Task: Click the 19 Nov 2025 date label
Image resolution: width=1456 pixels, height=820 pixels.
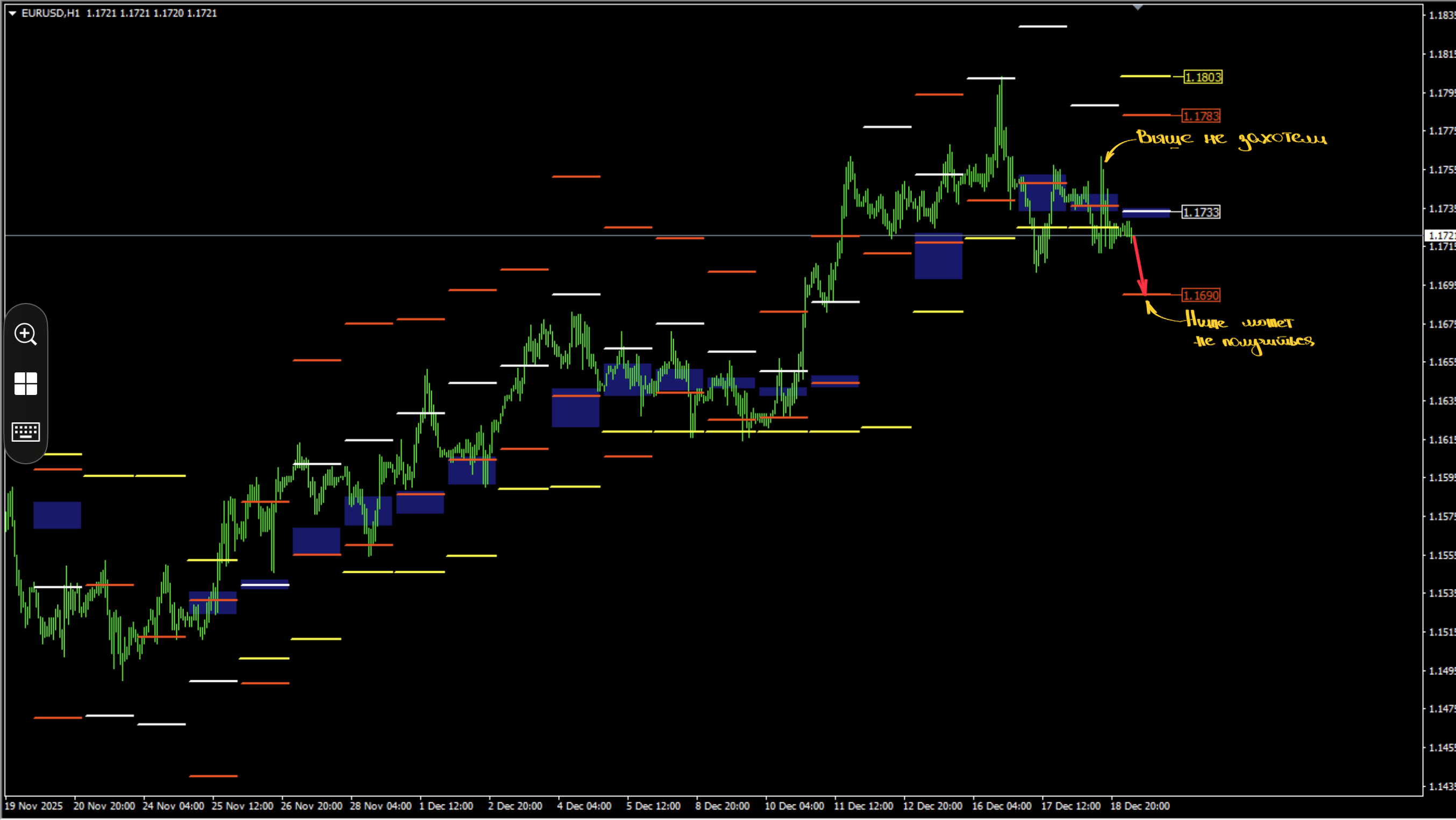Action: [33, 806]
